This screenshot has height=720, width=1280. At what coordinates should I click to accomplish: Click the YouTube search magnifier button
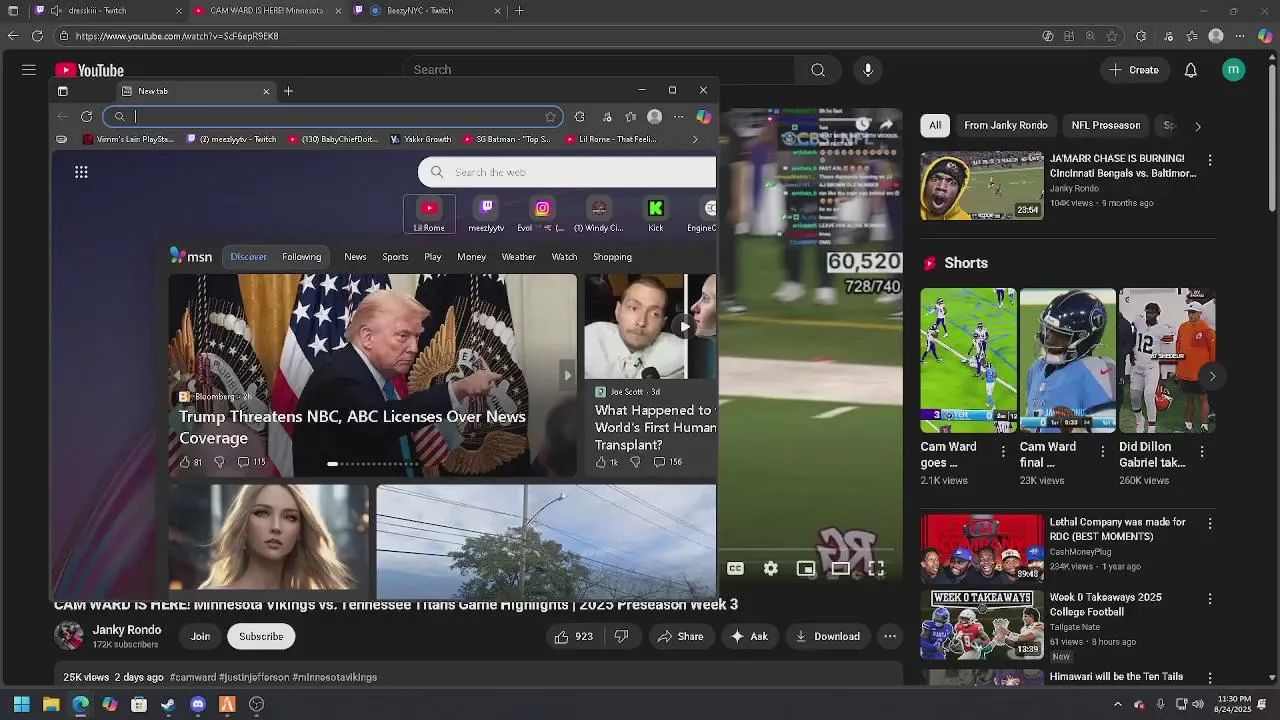click(x=818, y=70)
